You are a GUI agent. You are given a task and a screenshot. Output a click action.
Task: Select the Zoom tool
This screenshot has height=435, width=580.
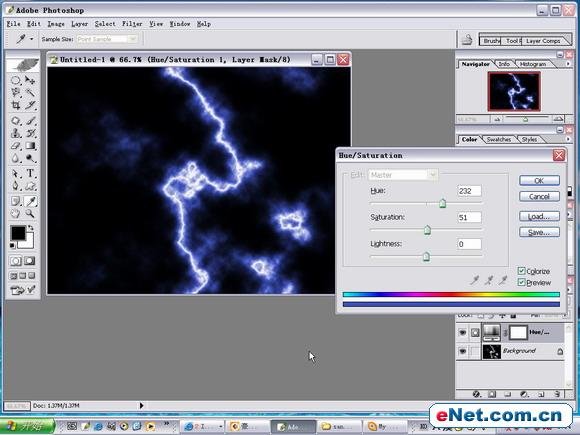(30, 213)
